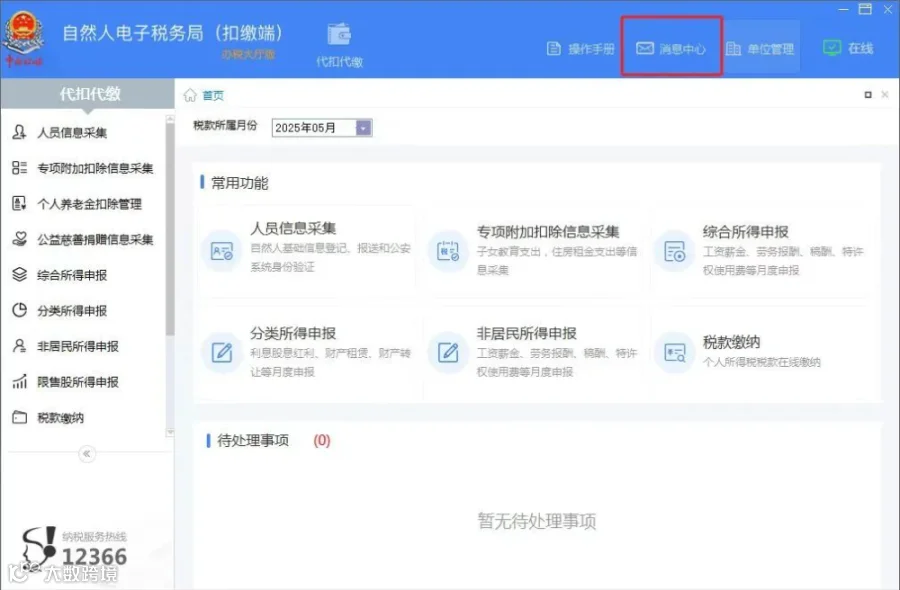The height and width of the screenshot is (590, 900).
Task: Click 人员信息采集 card icon in 常用功能
Action: pos(222,251)
